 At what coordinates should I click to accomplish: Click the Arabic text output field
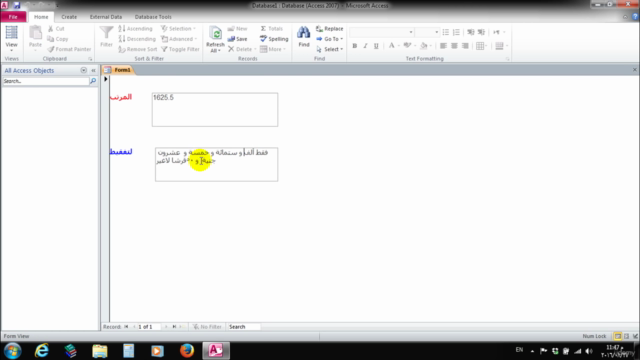216,164
